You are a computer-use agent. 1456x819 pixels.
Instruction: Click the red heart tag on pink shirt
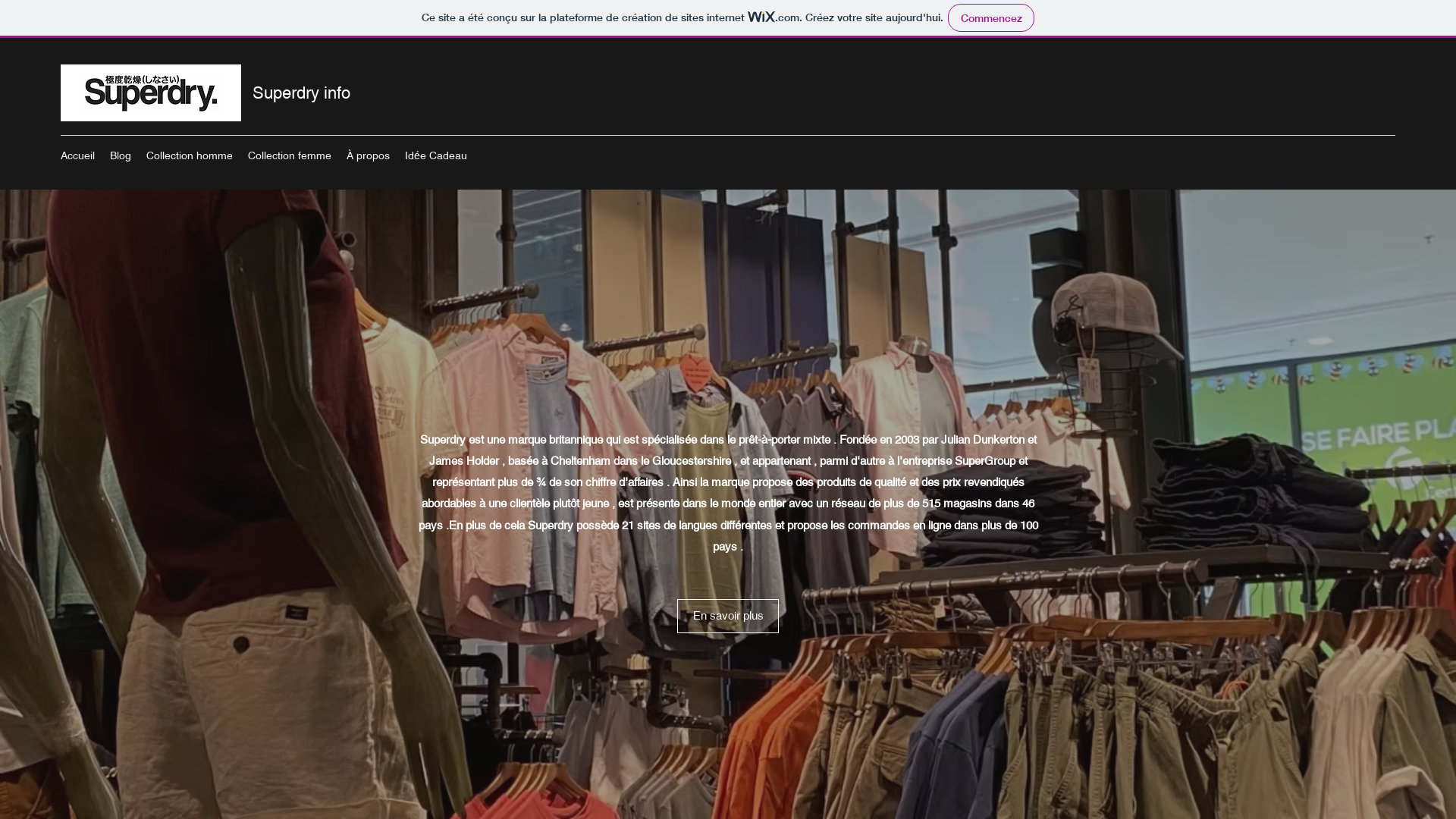[x=695, y=372]
